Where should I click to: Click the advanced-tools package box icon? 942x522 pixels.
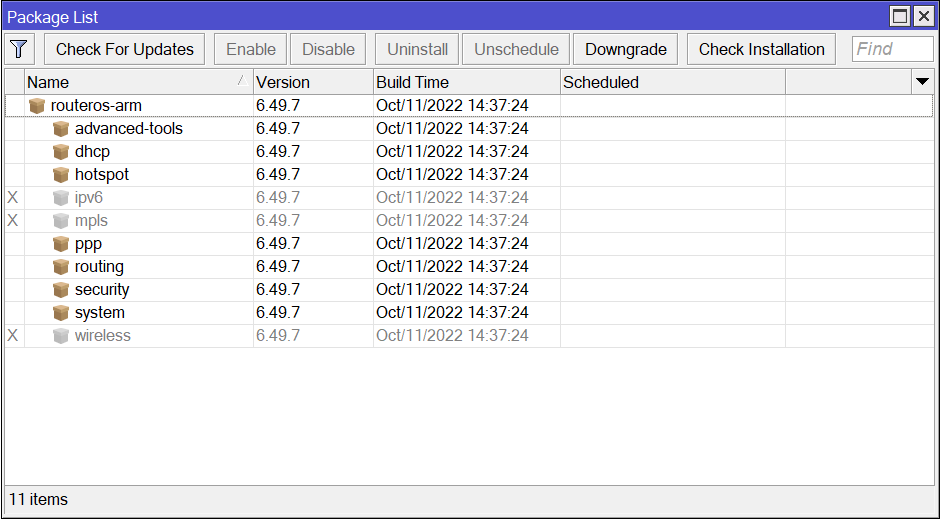61,129
